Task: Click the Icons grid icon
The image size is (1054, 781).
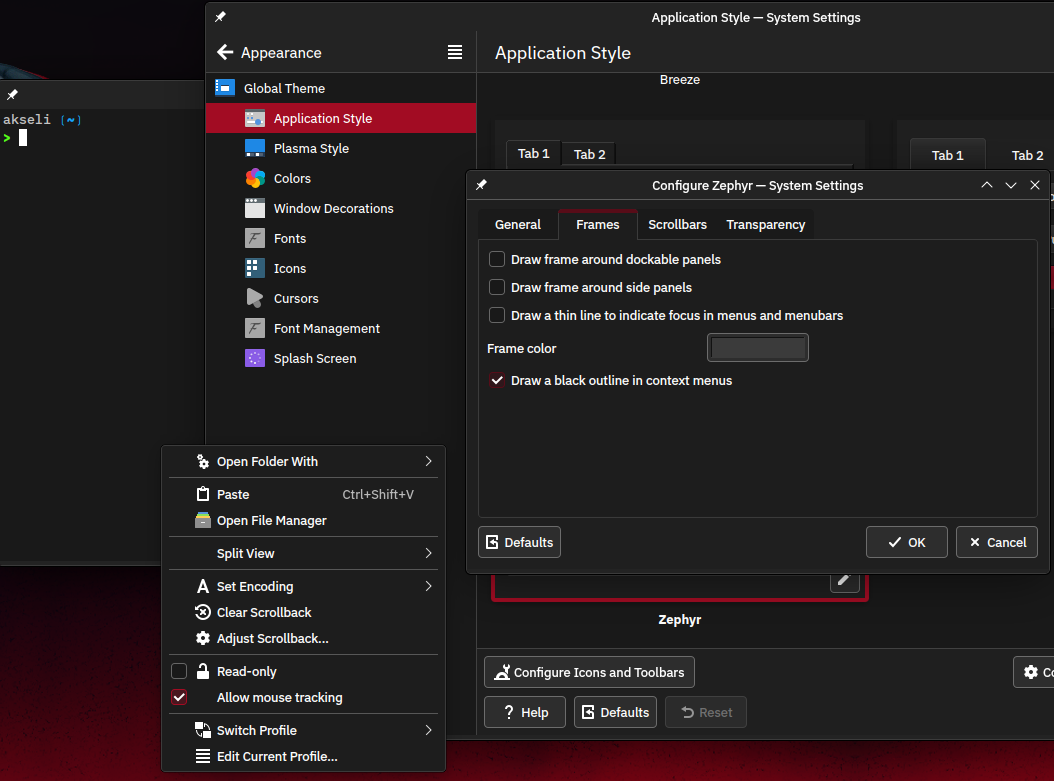Action: [255, 268]
